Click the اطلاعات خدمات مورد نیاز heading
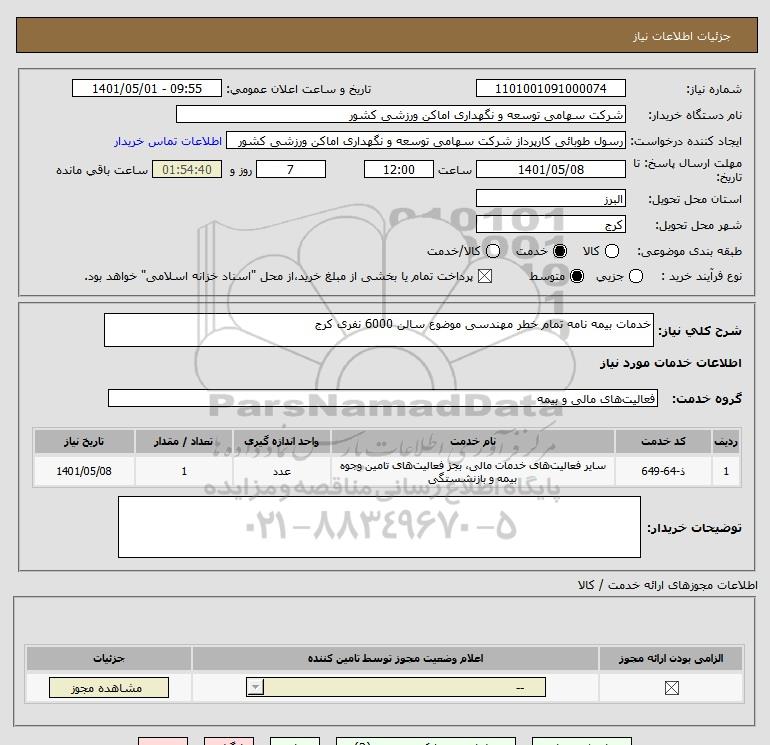This screenshot has height=745, width=770. pyautogui.click(x=670, y=363)
